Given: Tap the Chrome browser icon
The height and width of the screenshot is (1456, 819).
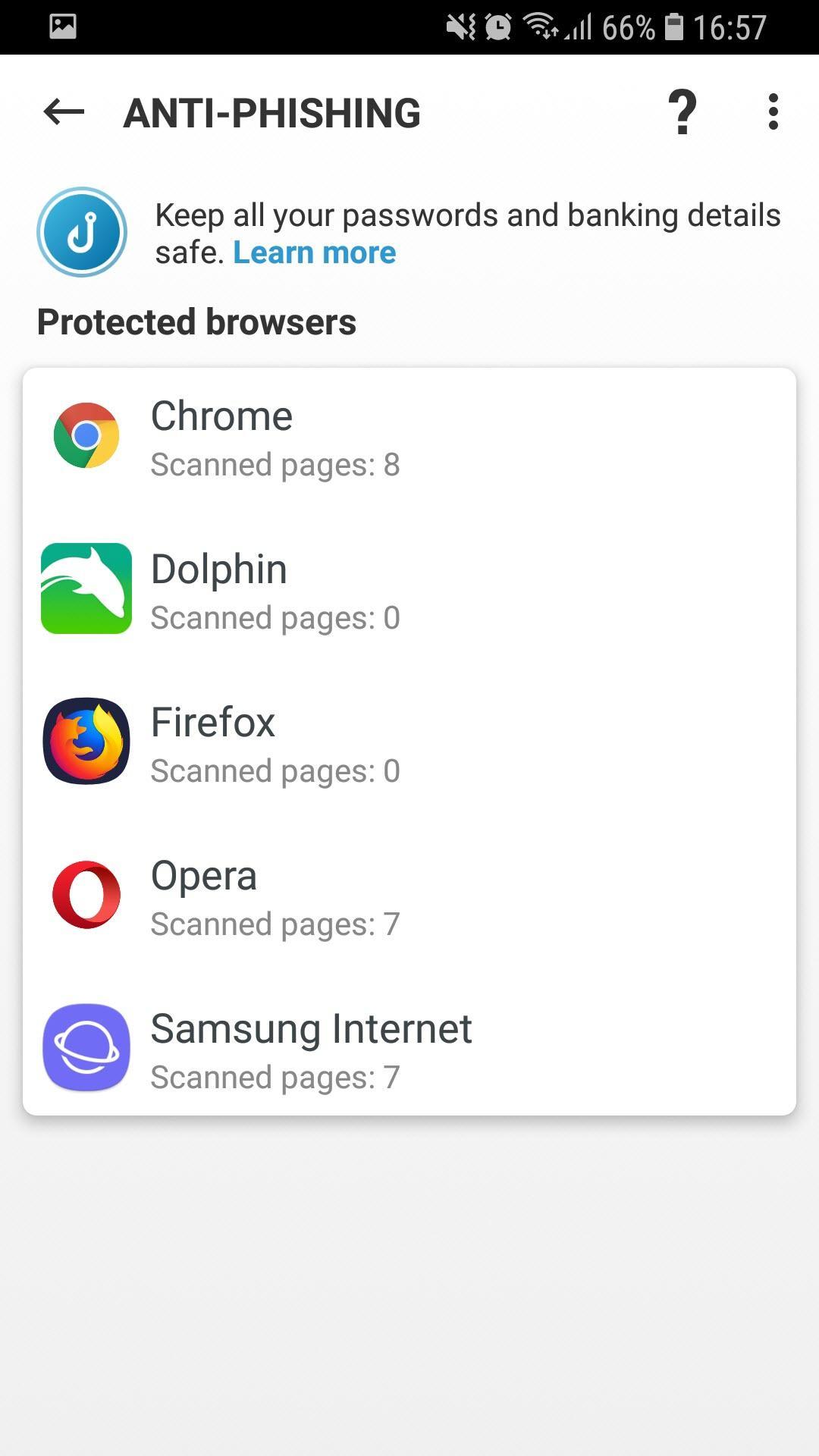Looking at the screenshot, I should 86,435.
